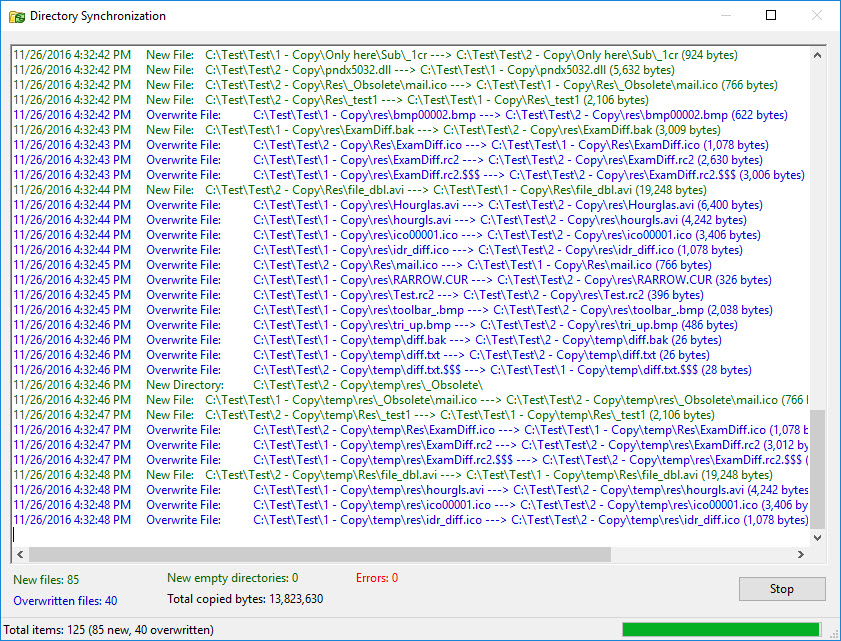The width and height of the screenshot is (841, 641).
Task: Click the horizontal scrollbar left arrow
Action: tap(18, 553)
